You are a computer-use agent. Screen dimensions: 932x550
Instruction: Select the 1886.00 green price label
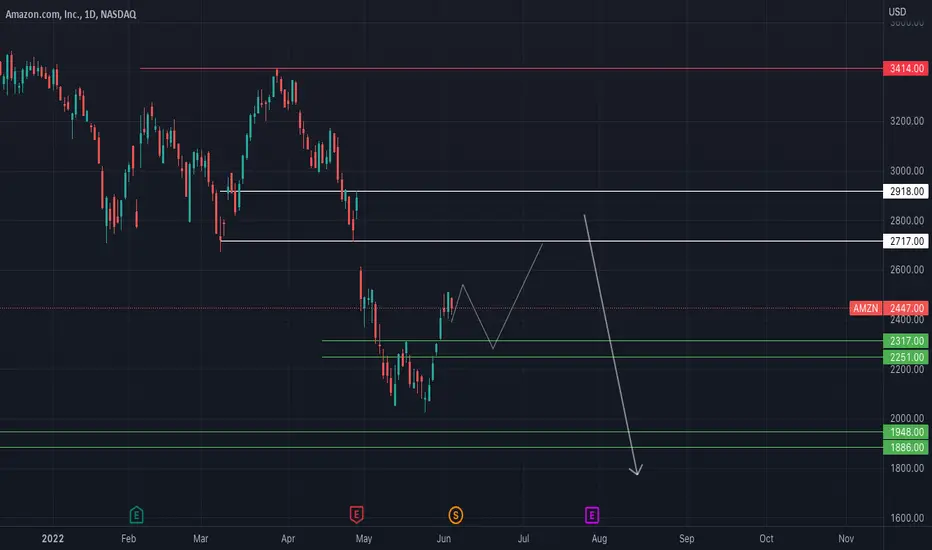click(906, 447)
